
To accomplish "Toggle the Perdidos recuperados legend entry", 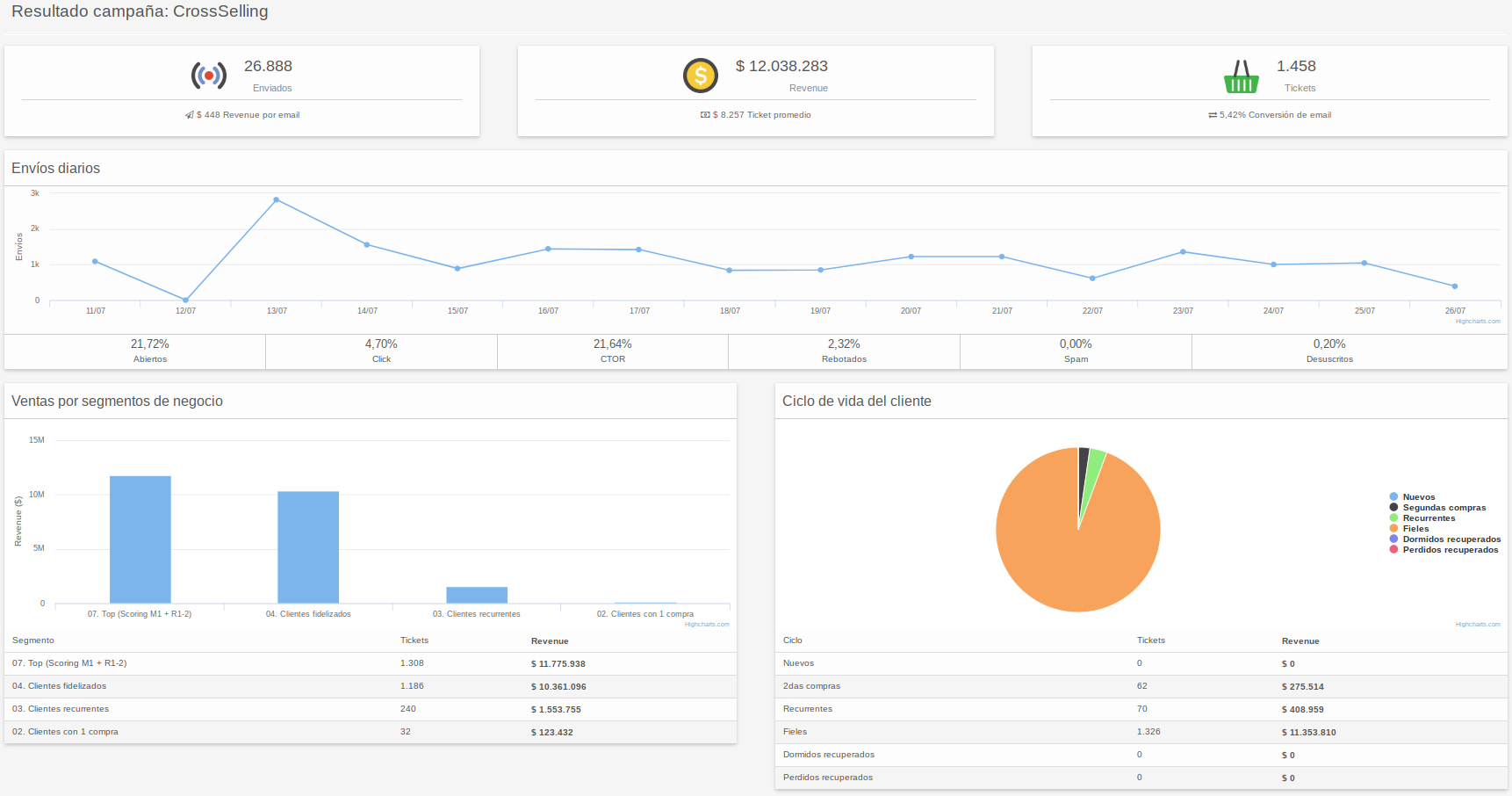I will [1444, 550].
